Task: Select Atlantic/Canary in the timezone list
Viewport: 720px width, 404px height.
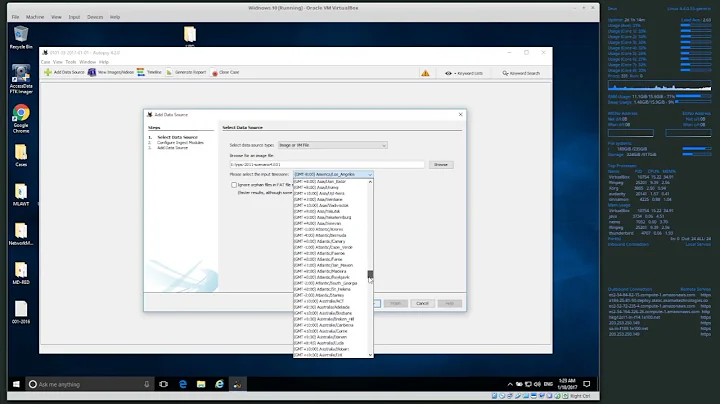Action: click(x=330, y=241)
